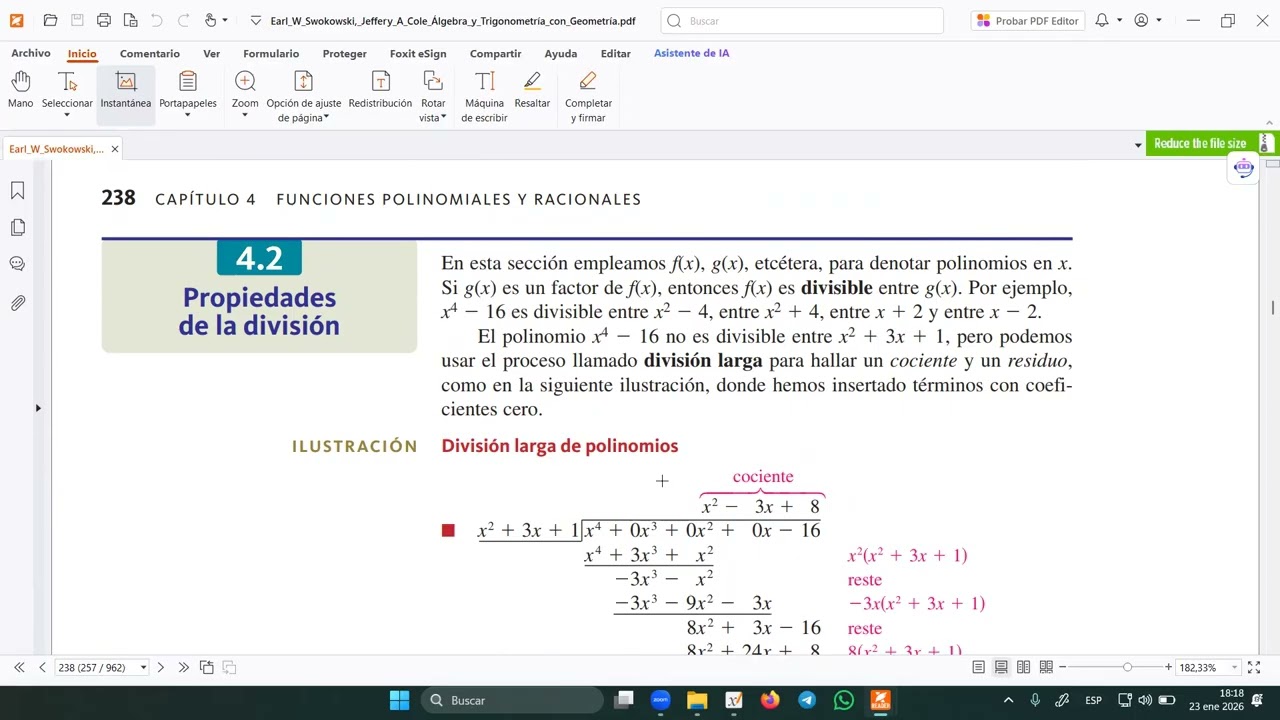Open the comments panel icon
The image size is (1280, 720).
point(17,264)
